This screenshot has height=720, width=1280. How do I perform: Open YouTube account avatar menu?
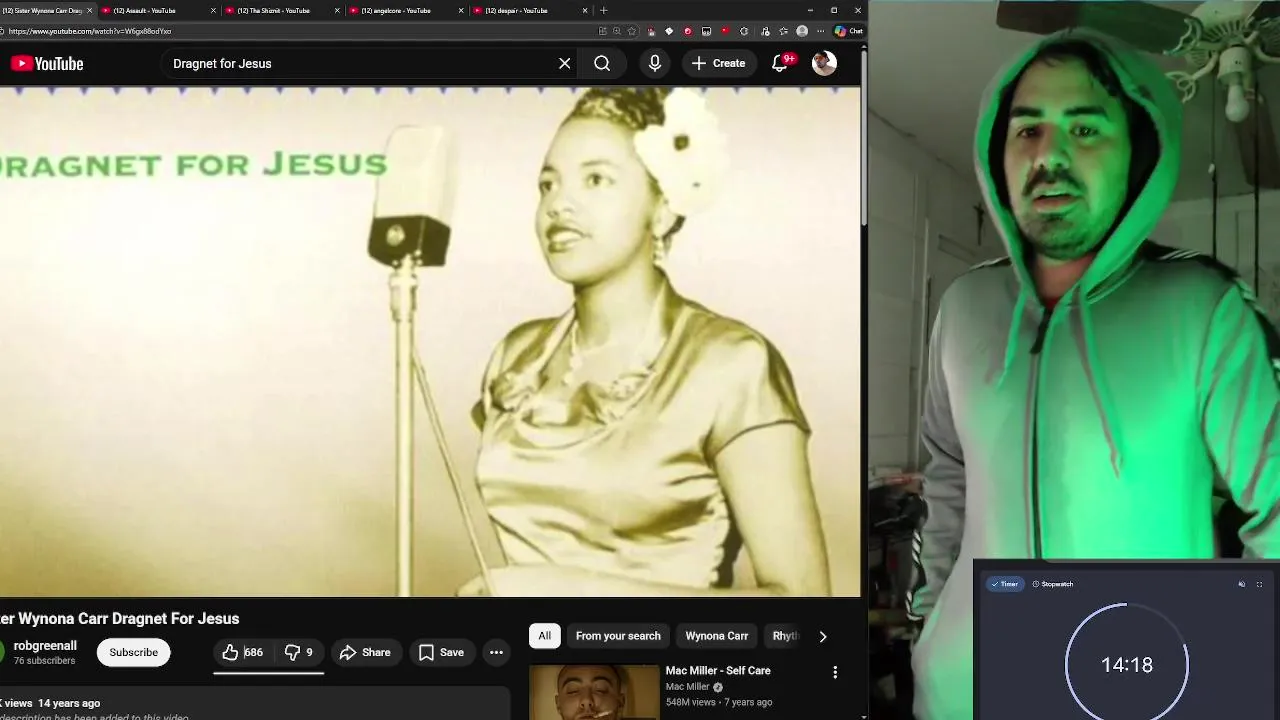824,63
